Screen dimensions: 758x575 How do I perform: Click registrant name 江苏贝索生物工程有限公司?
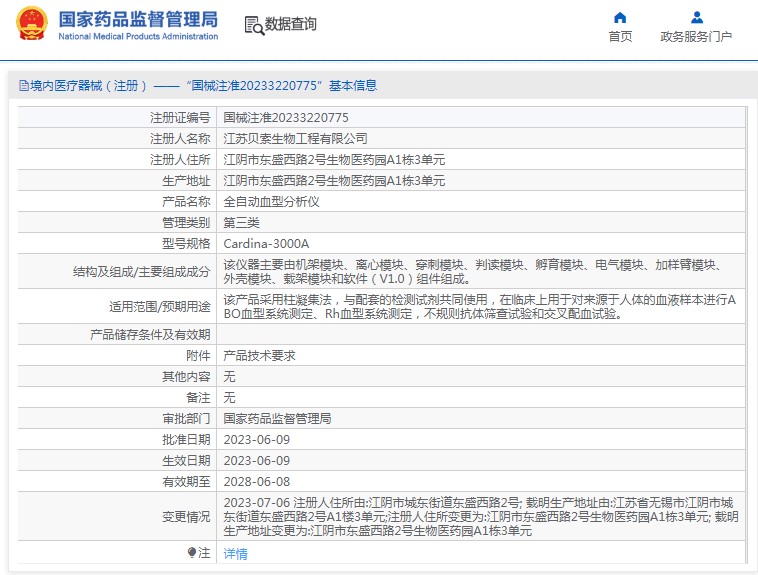pyautogui.click(x=295, y=139)
